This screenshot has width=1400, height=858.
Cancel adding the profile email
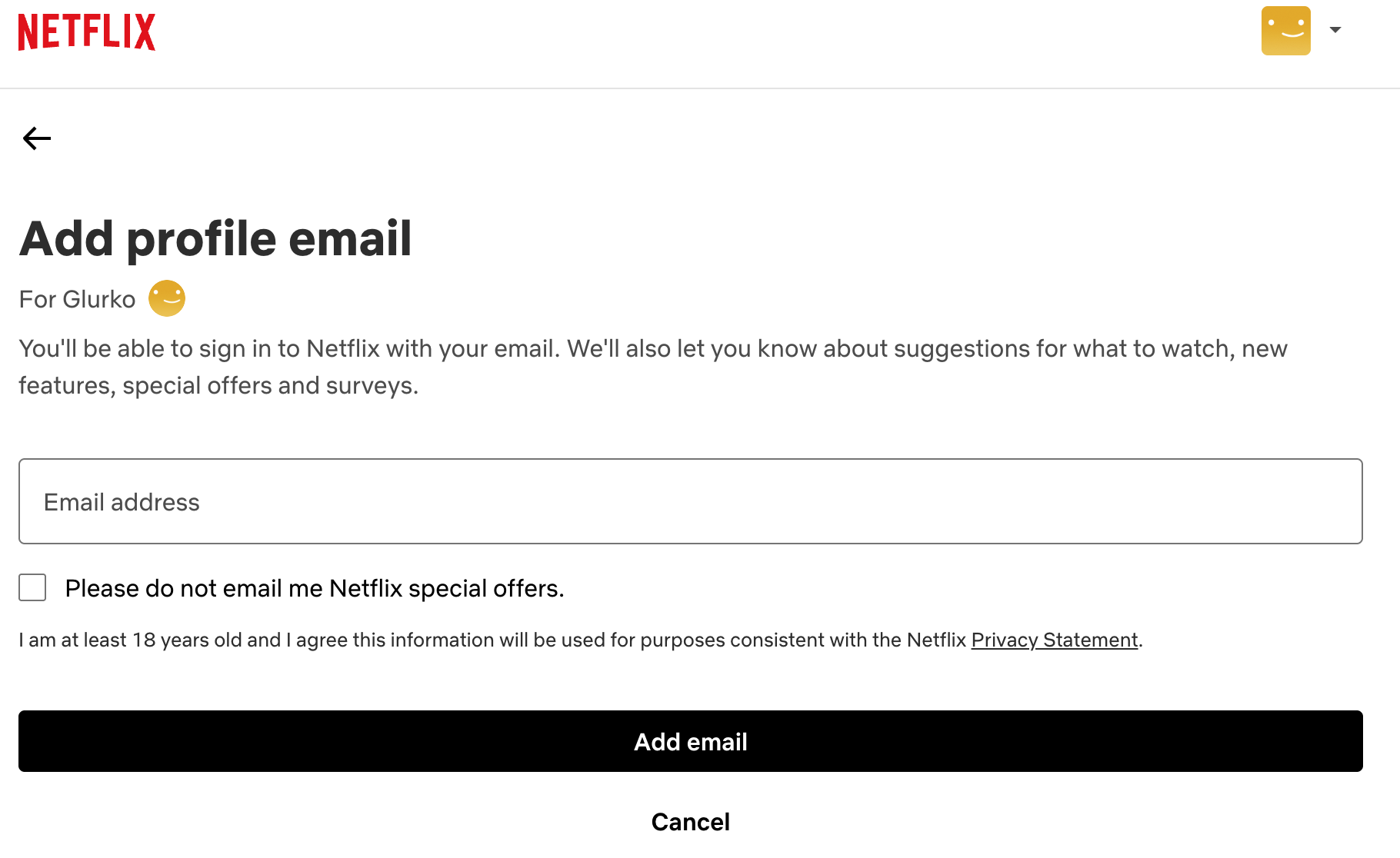pyautogui.click(x=691, y=822)
